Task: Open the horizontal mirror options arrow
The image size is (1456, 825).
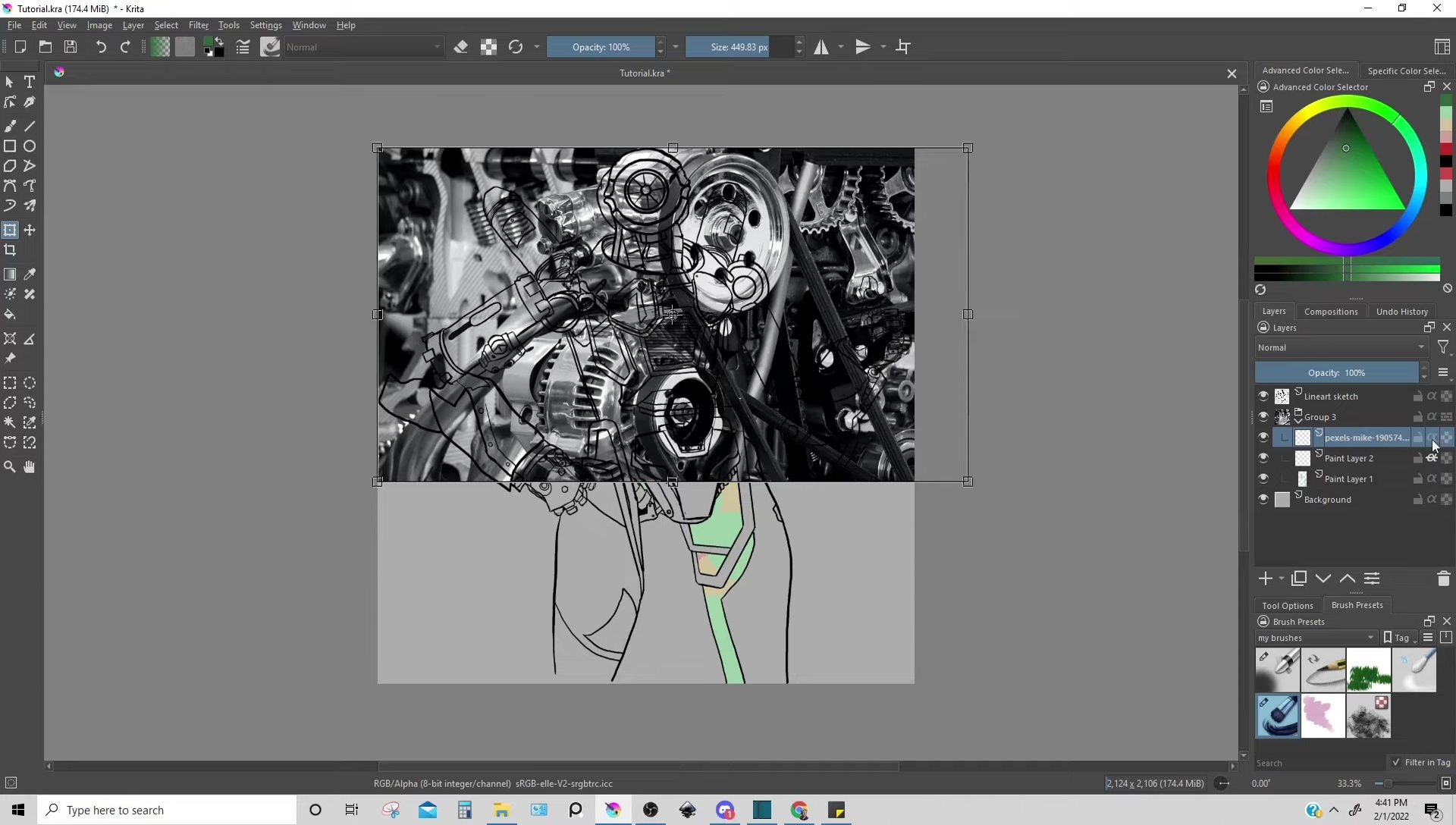Action: (x=841, y=47)
